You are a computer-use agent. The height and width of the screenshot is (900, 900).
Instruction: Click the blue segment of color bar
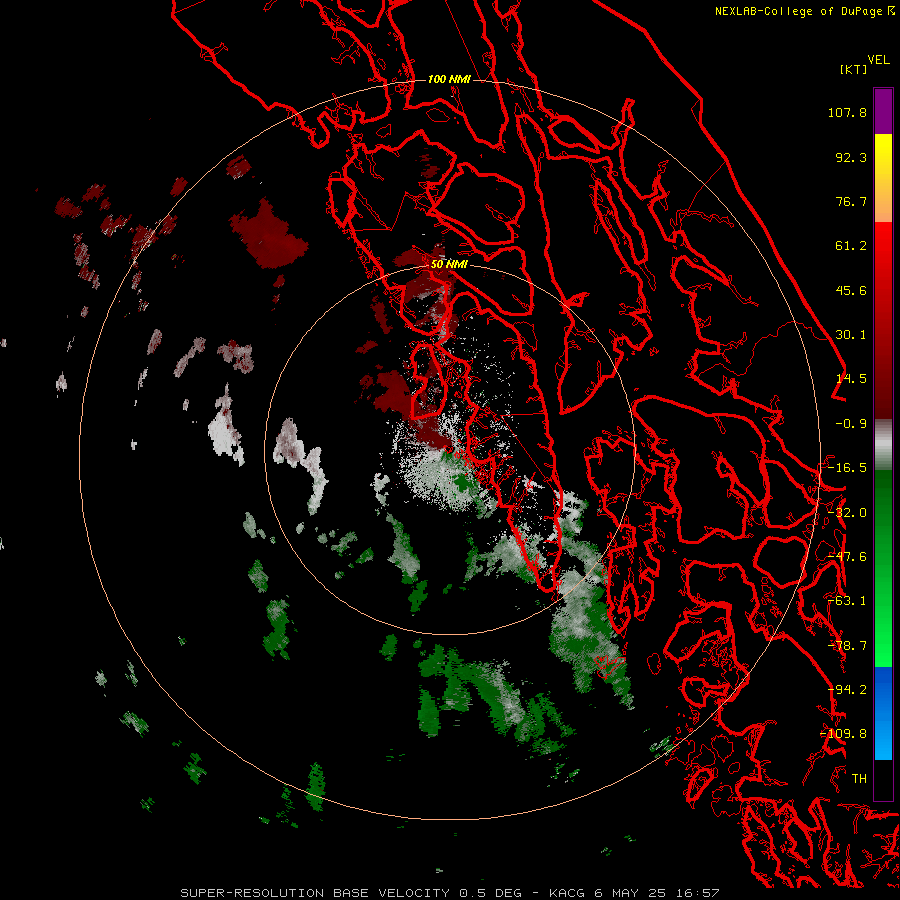[883, 713]
